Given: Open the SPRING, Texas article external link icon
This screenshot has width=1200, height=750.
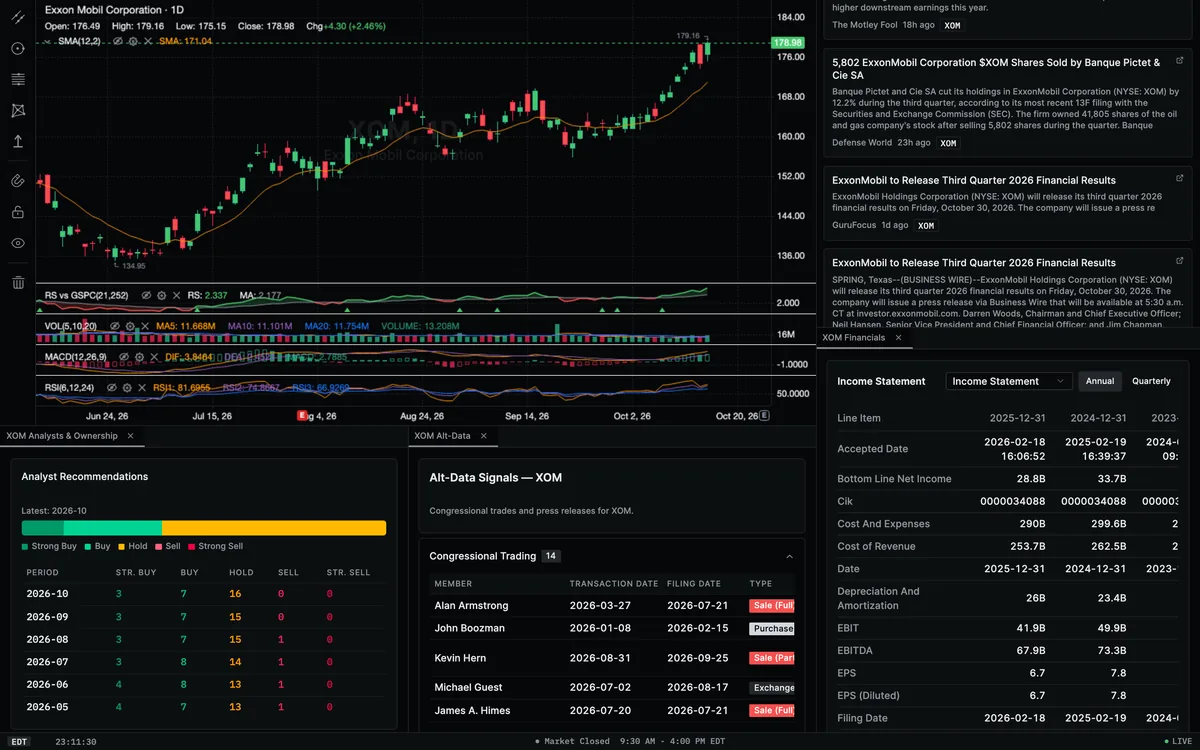Looking at the screenshot, I should coord(1179,262).
